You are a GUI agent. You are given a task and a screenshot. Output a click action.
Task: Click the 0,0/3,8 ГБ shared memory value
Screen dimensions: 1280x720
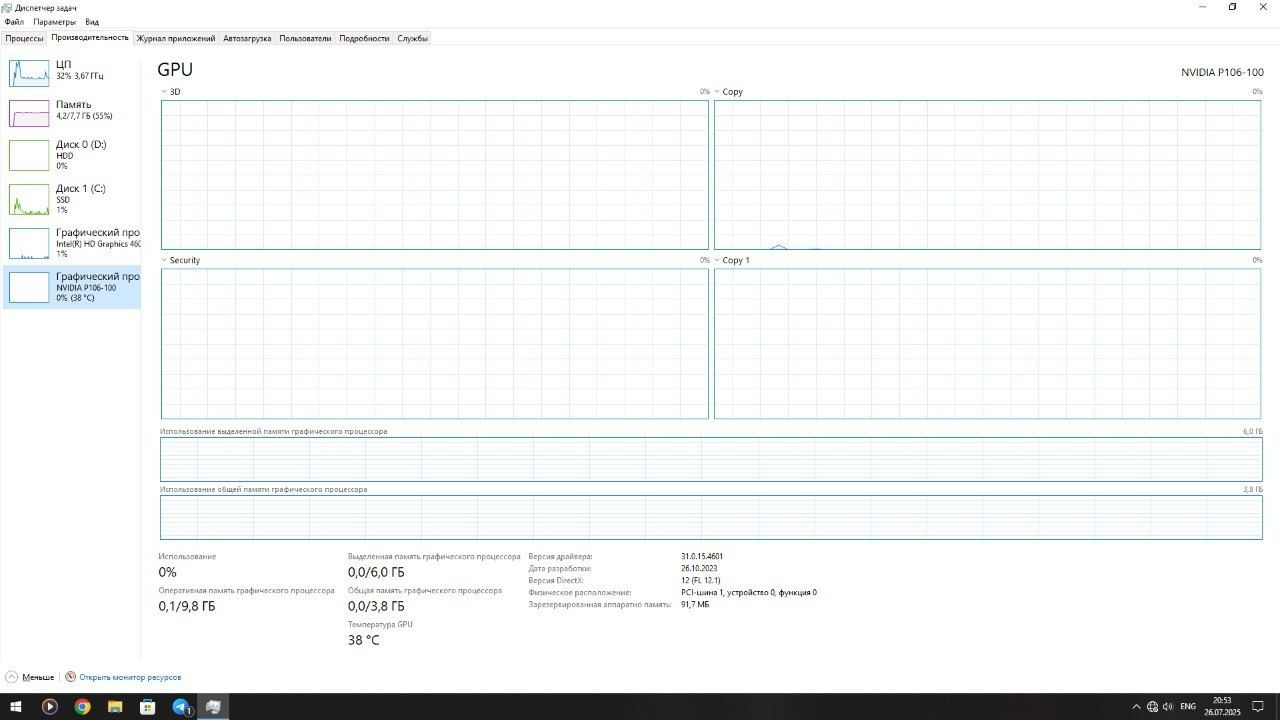click(x=376, y=606)
